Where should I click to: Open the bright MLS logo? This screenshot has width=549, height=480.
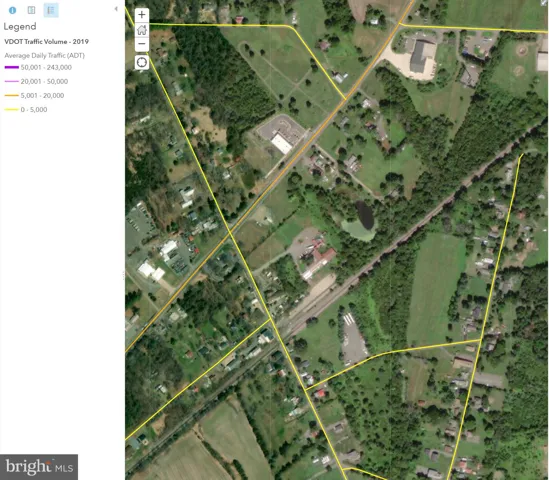(39, 467)
